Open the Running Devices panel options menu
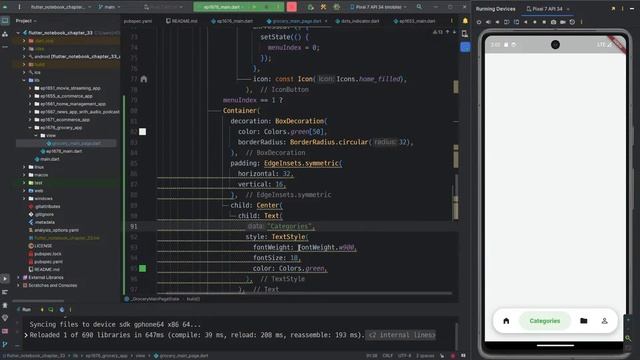Viewport: 640px width, 360px height. (622, 9)
